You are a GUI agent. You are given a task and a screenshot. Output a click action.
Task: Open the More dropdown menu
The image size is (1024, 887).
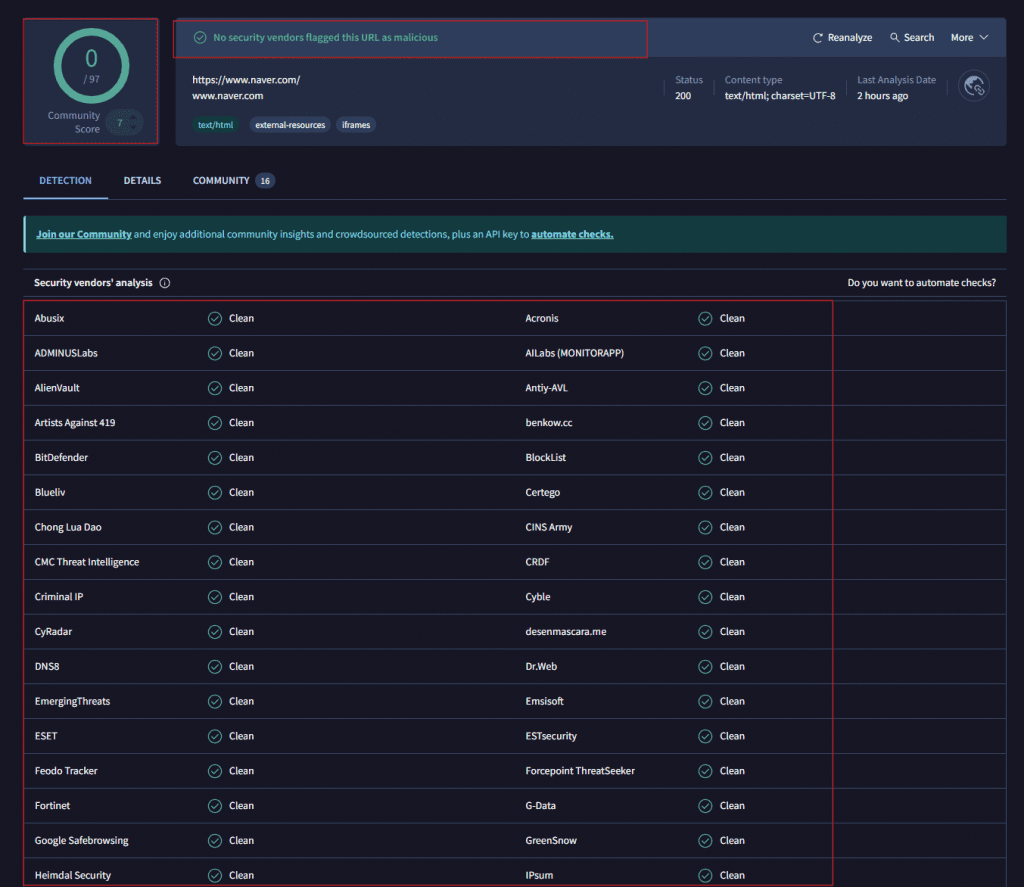point(969,38)
